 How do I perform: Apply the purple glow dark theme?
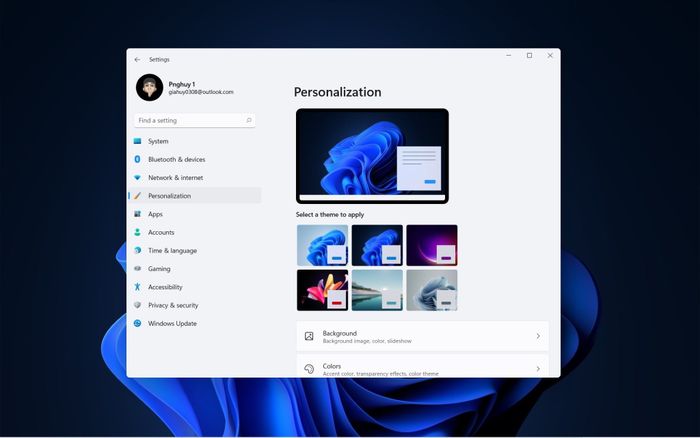432,245
